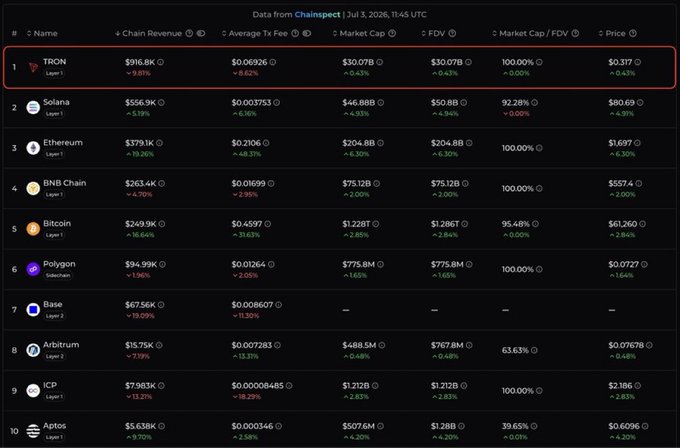Screen dimensions: 680x448
Task: Click the Aptos logo icon
Action: 33,431
